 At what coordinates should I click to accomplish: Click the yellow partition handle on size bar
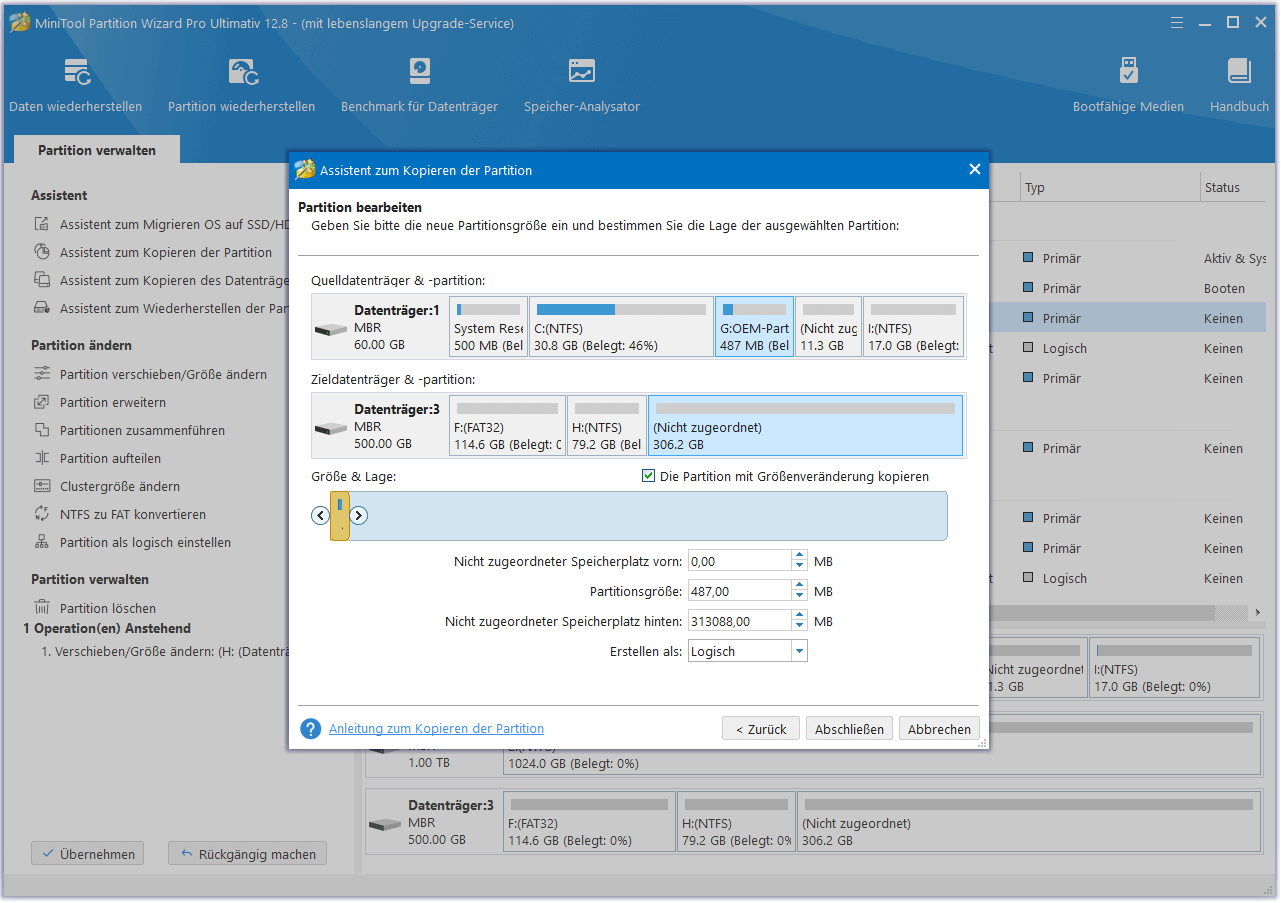point(340,516)
